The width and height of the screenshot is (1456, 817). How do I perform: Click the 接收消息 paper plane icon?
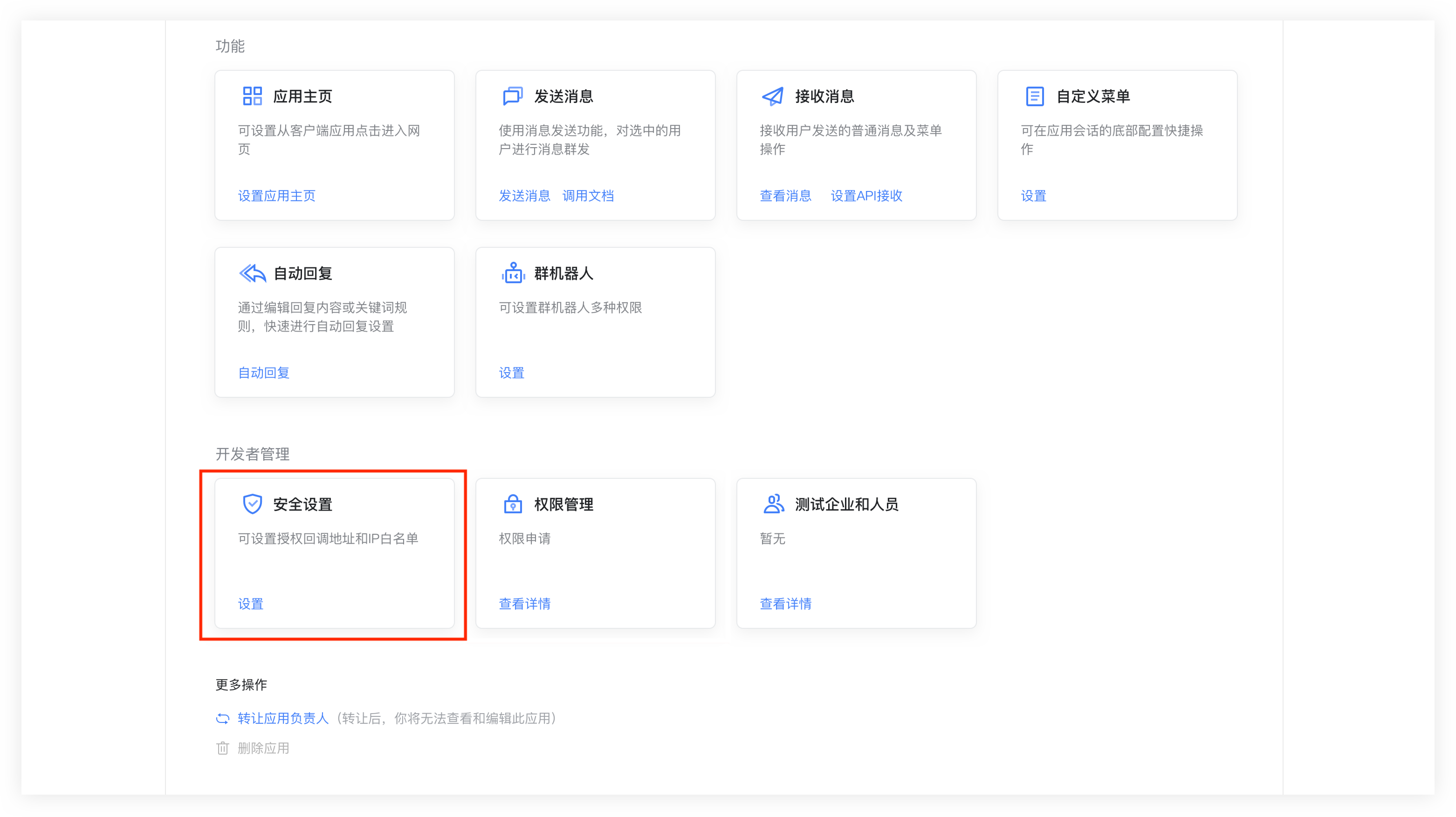tap(773, 95)
